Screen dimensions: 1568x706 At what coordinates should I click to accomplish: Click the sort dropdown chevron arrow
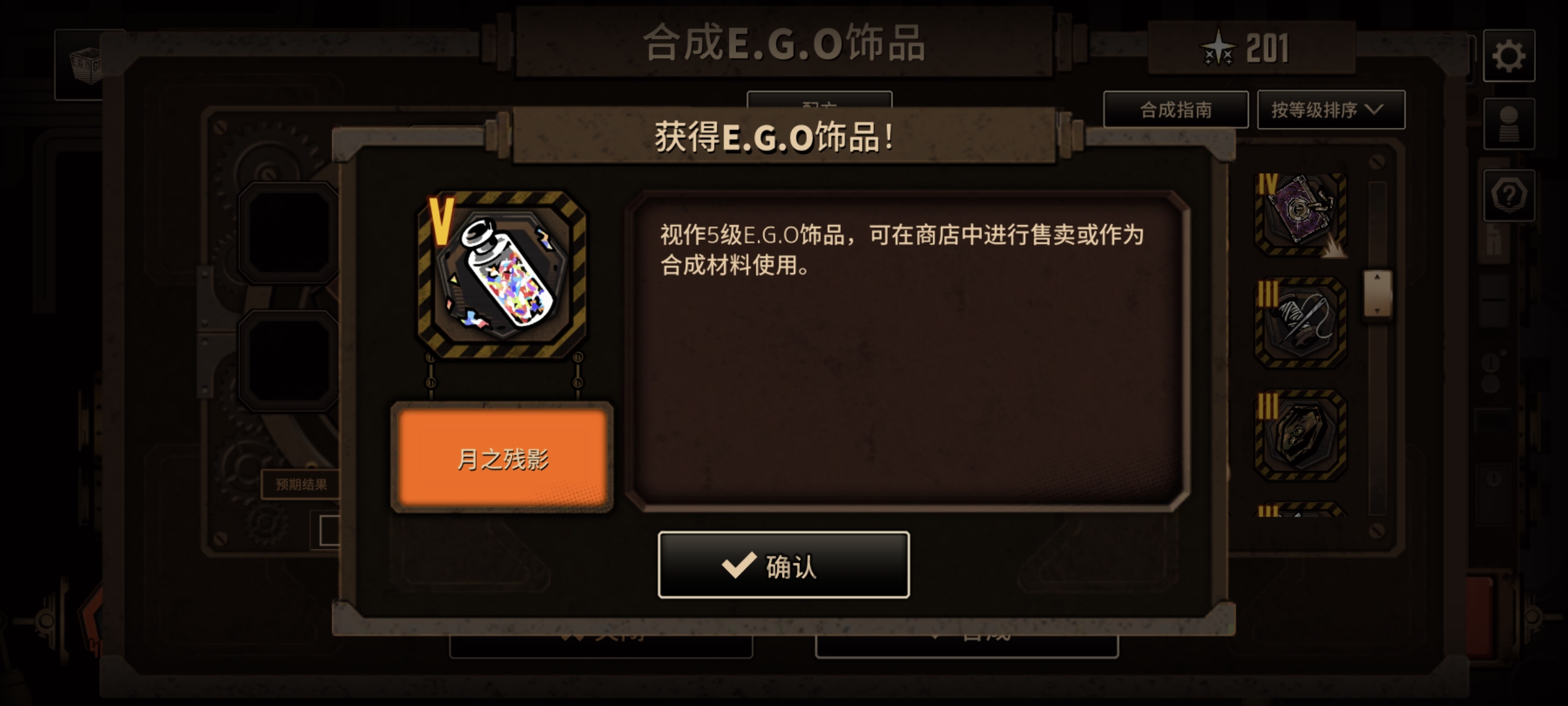point(1375,110)
